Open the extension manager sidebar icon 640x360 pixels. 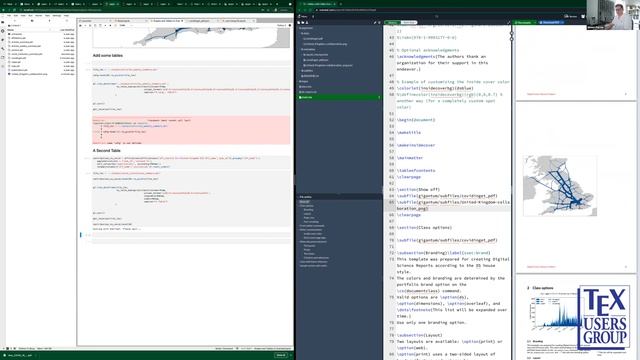(x=3, y=65)
